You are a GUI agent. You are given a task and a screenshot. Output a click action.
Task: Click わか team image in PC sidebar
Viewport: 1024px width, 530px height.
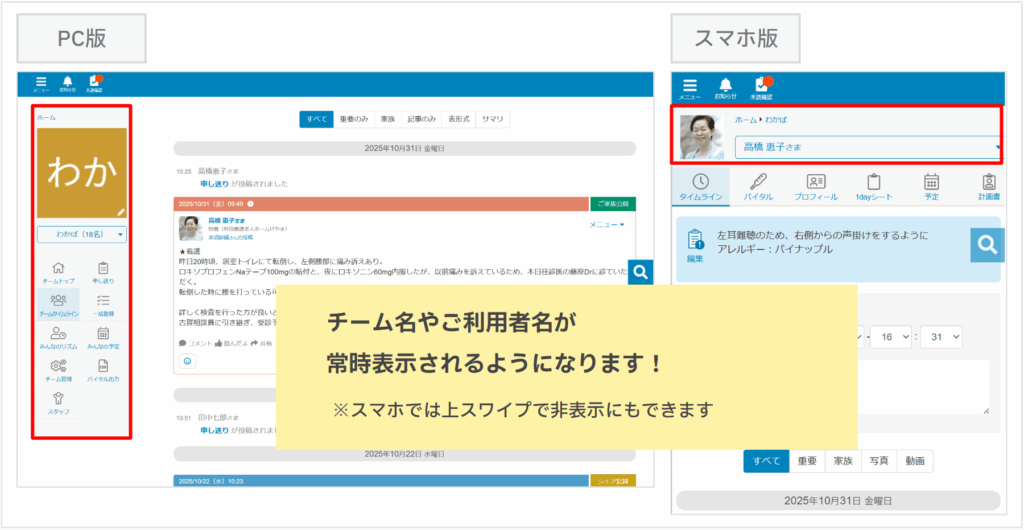(x=82, y=173)
